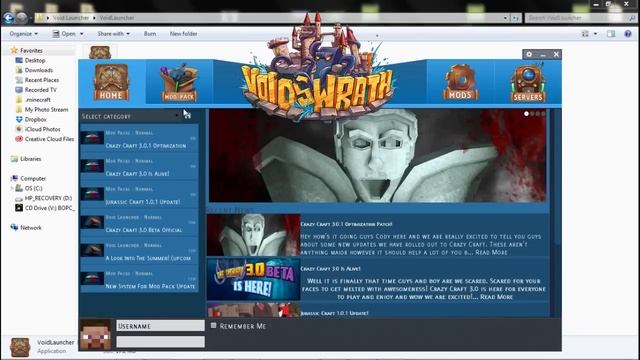Open the Organize menu in Explorer
Viewport: 640px width, 360px height.
(x=24, y=34)
